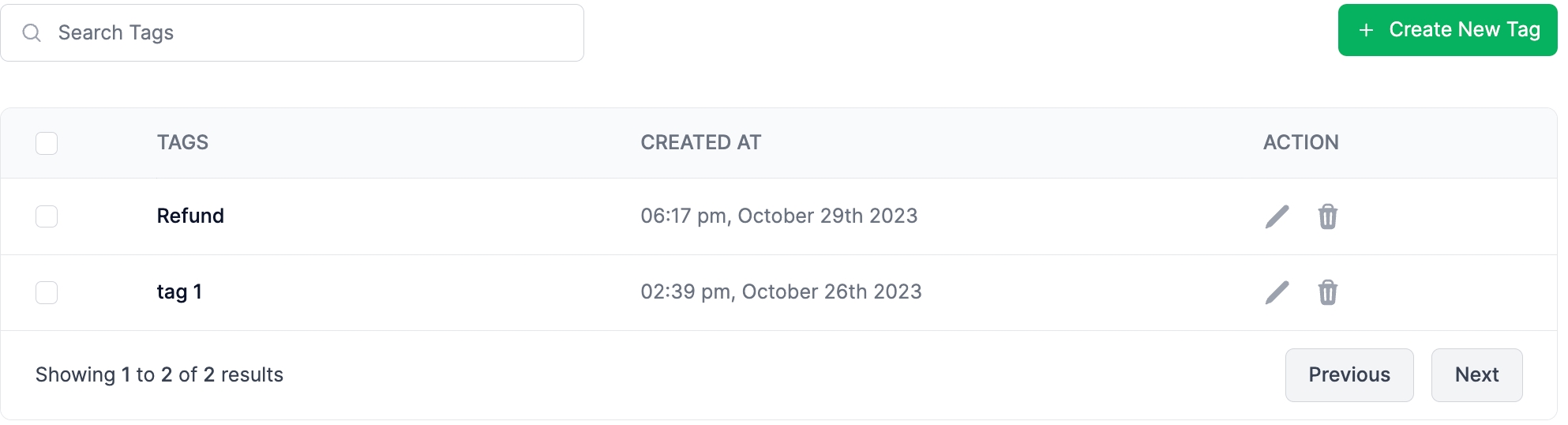This screenshot has width=1568, height=425.
Task: Click the trash delete icon for Refund tag
Action: click(1327, 216)
